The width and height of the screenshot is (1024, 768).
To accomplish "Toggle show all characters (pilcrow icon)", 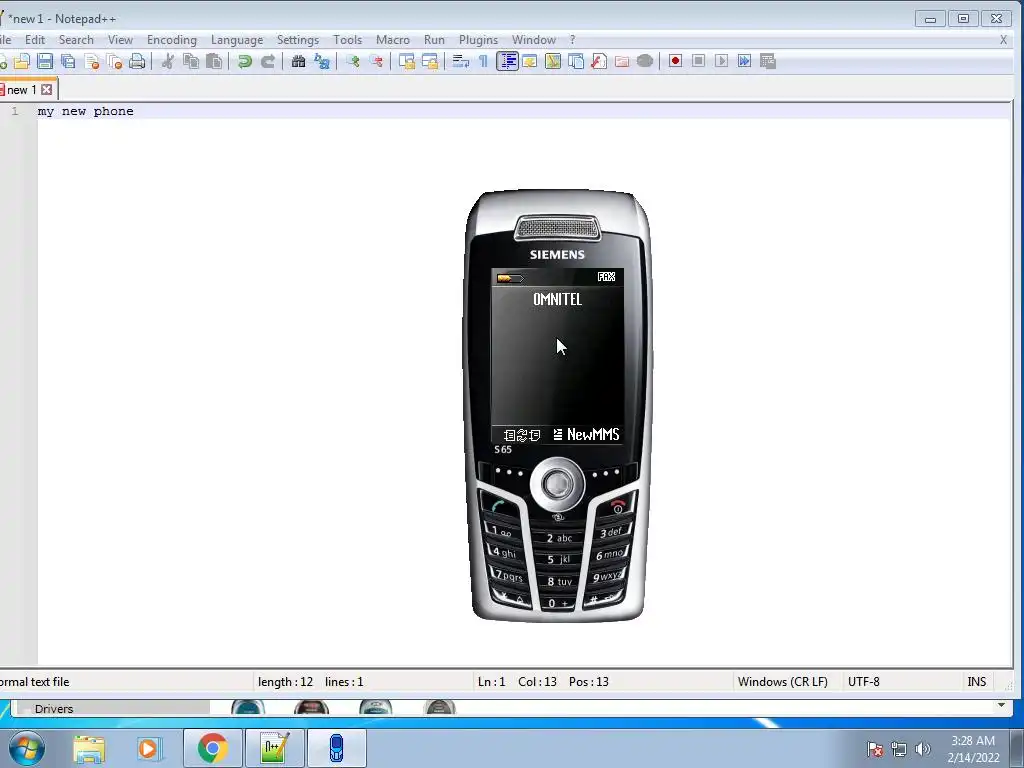I will [483, 61].
